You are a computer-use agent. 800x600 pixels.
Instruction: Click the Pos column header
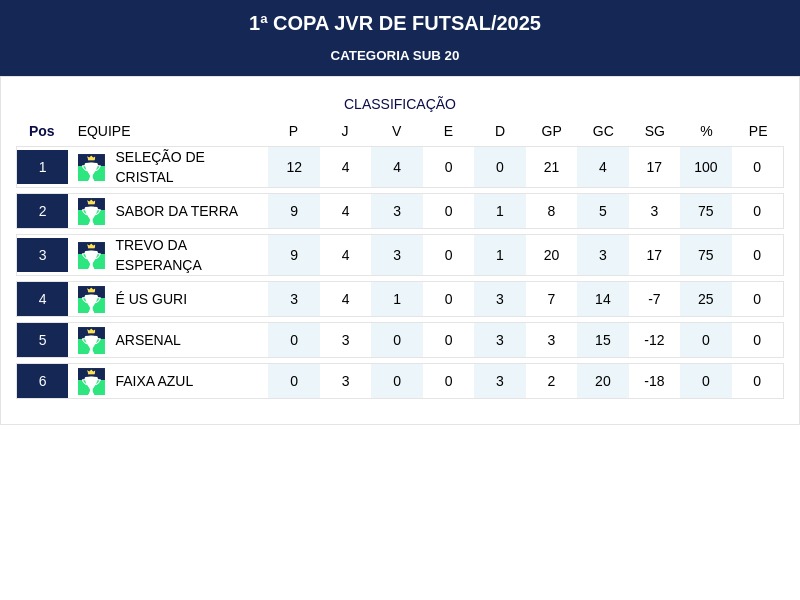[42, 131]
